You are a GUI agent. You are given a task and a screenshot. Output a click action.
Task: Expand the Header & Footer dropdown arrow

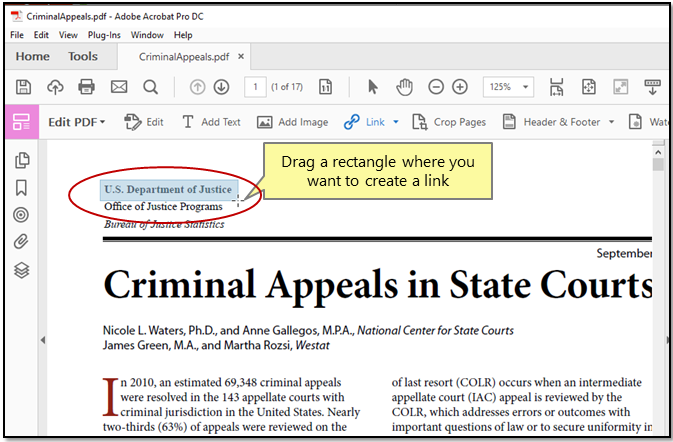pos(611,122)
